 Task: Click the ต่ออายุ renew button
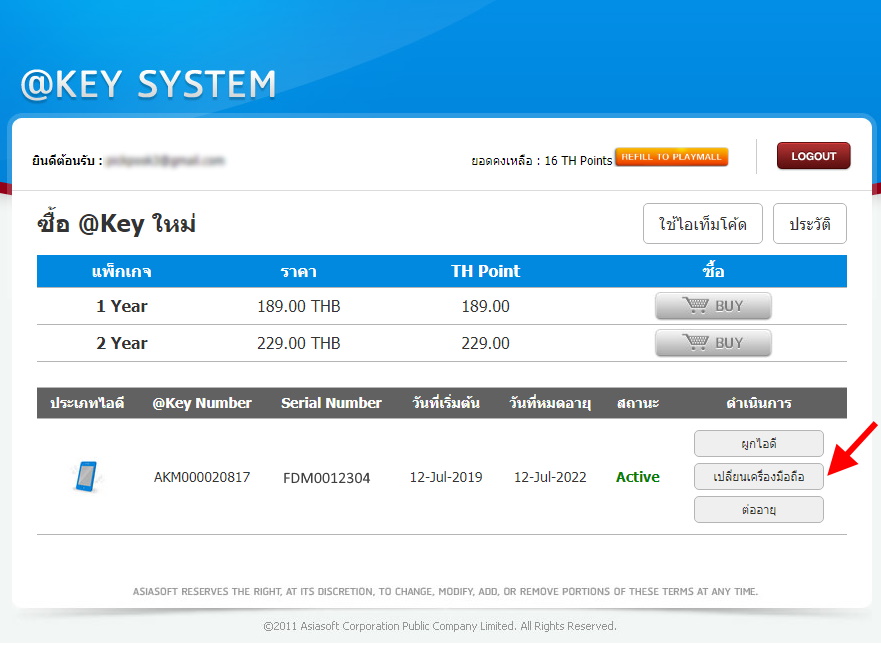tap(758, 510)
